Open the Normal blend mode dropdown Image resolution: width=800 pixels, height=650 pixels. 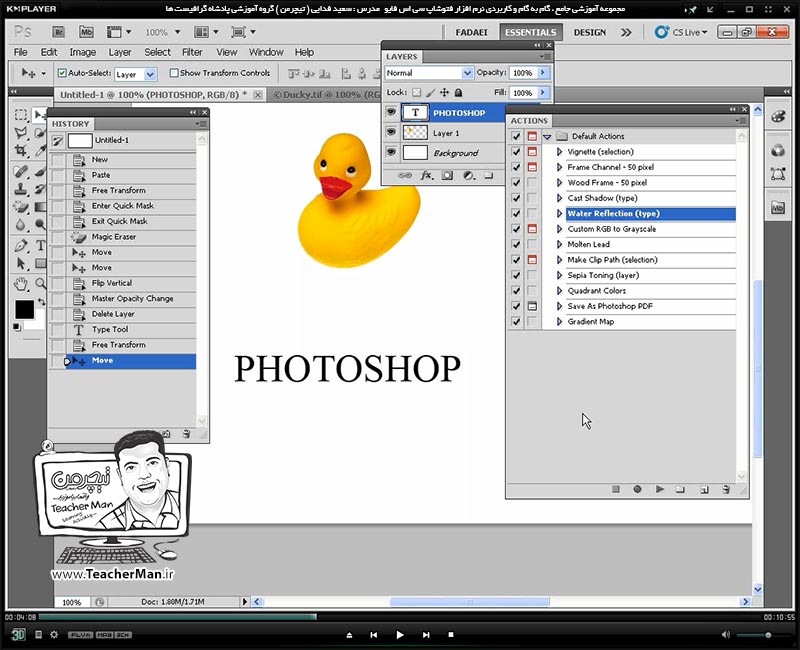pyautogui.click(x=429, y=73)
